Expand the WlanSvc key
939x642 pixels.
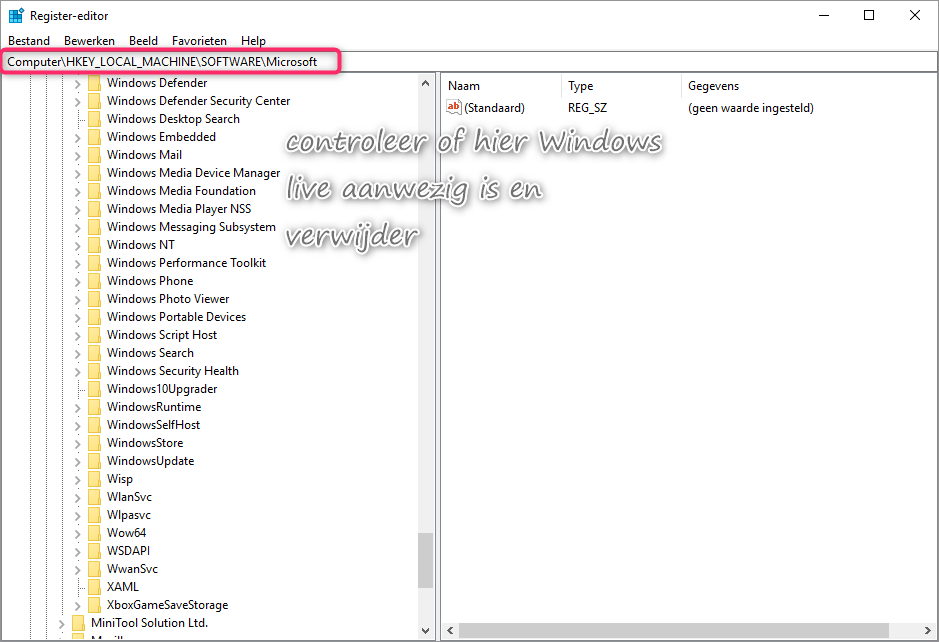[77, 498]
